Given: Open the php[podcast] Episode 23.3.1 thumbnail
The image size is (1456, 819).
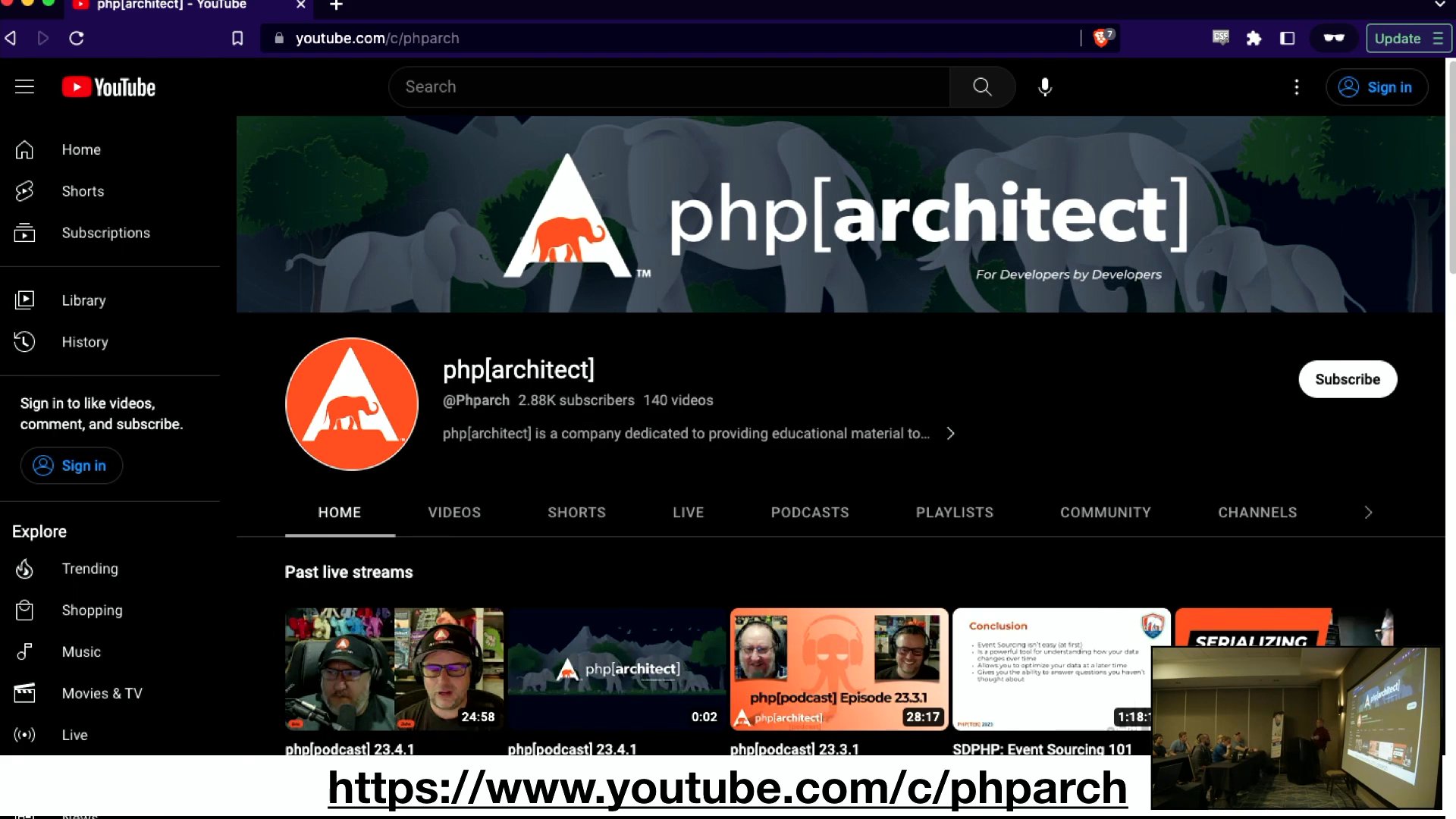Looking at the screenshot, I should coord(838,669).
